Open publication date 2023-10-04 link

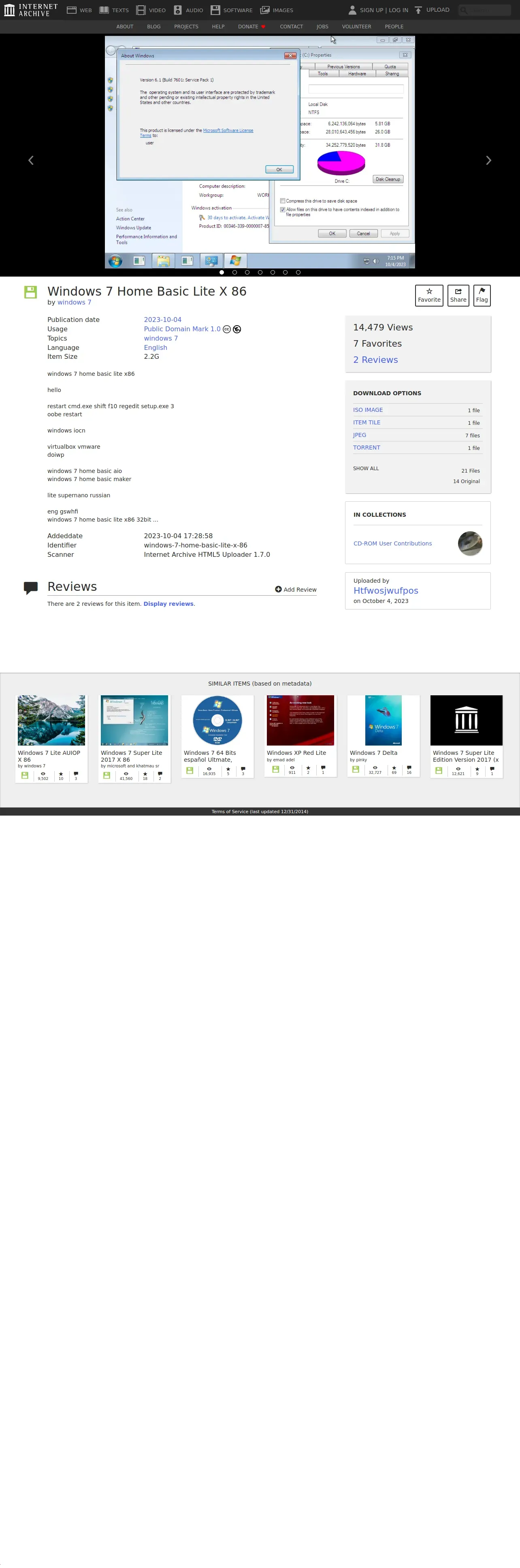[162, 320]
